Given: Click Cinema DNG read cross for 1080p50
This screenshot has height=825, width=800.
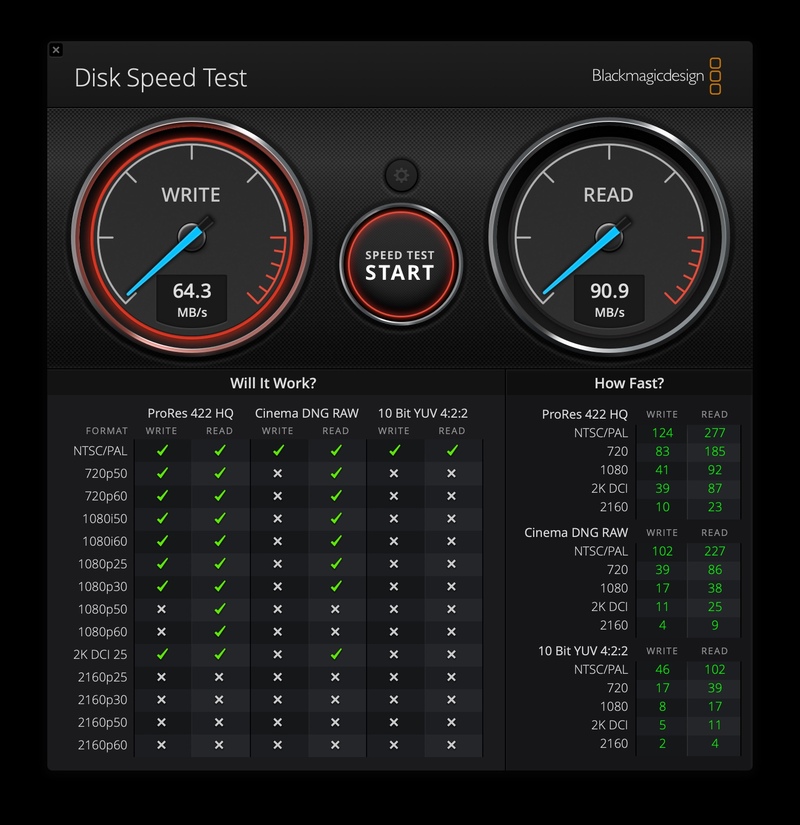Looking at the screenshot, I should coord(335,609).
